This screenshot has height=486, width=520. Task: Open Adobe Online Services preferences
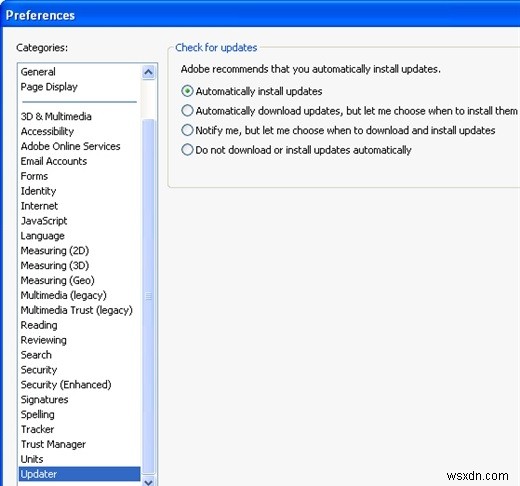click(x=70, y=146)
